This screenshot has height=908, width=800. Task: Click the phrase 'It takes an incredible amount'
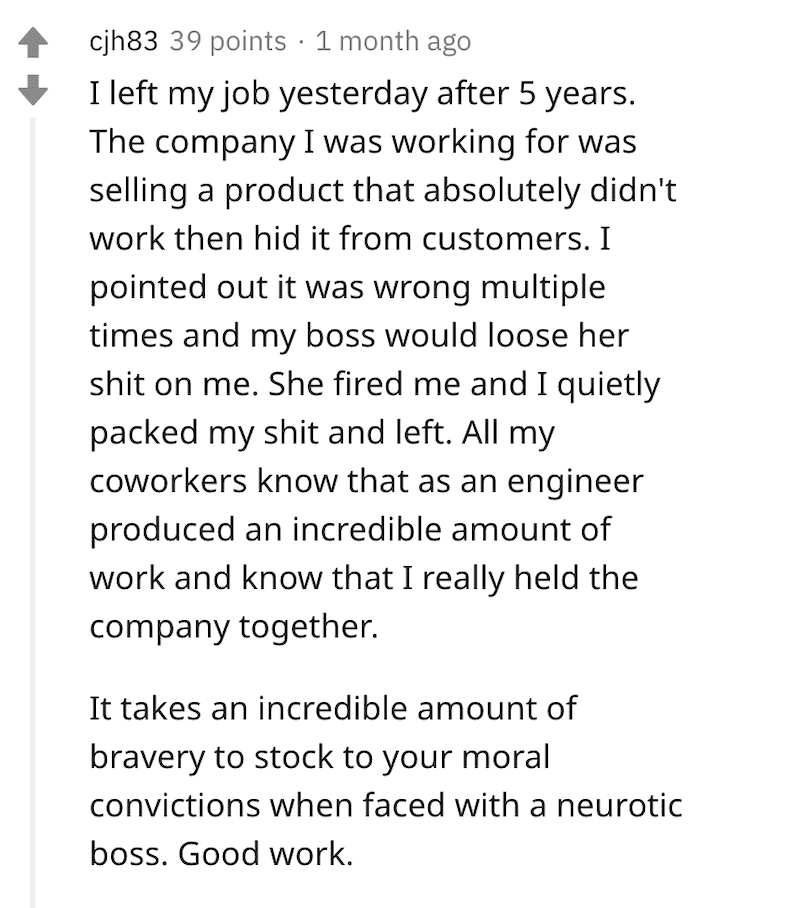click(x=333, y=708)
